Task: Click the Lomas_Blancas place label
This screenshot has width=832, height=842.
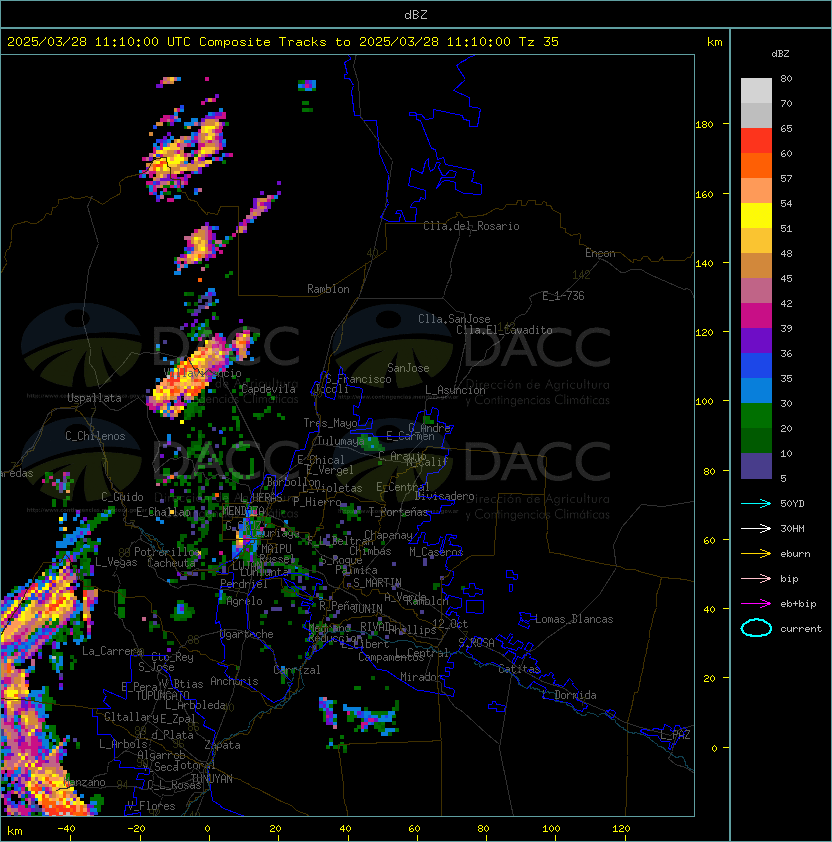Action: click(x=574, y=619)
